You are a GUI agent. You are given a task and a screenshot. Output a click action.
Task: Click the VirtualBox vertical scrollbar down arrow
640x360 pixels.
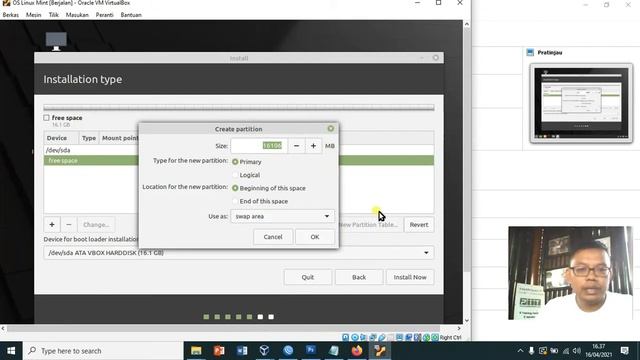pos(467,320)
